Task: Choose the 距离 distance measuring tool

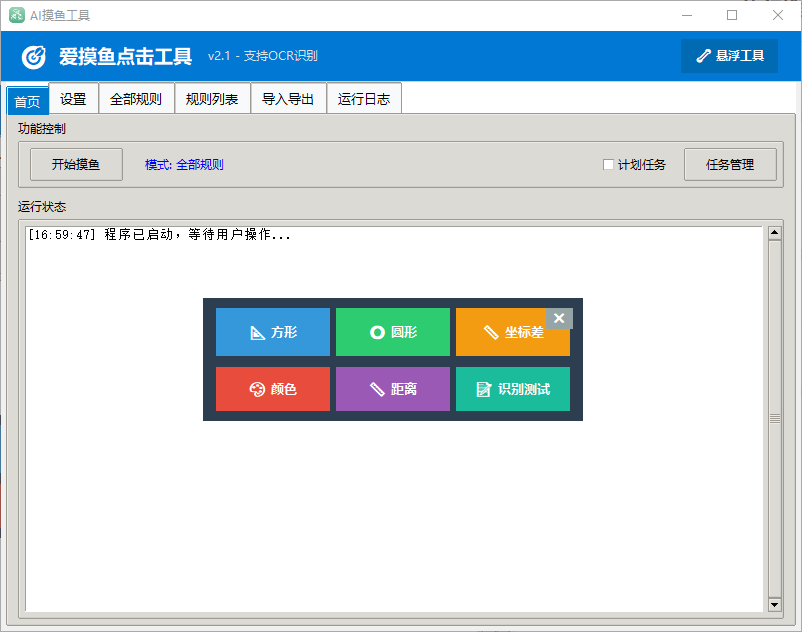Action: tap(393, 389)
